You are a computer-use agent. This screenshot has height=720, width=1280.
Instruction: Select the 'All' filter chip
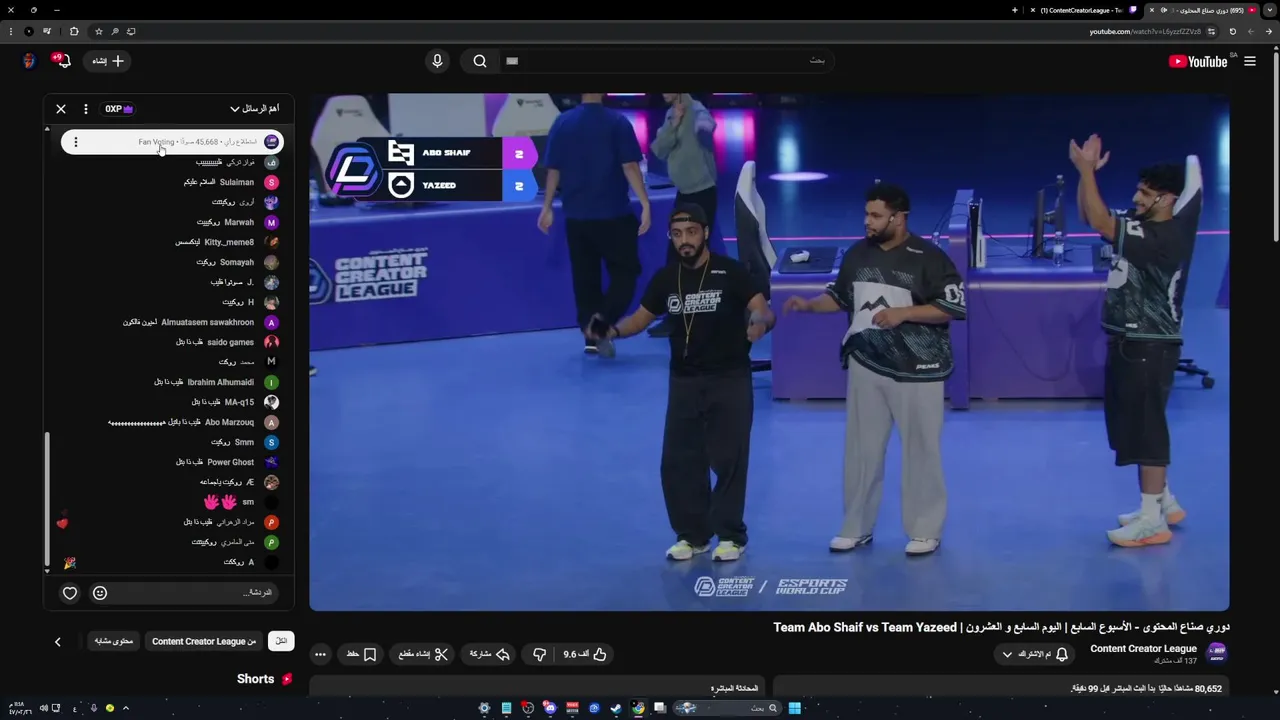click(x=281, y=641)
